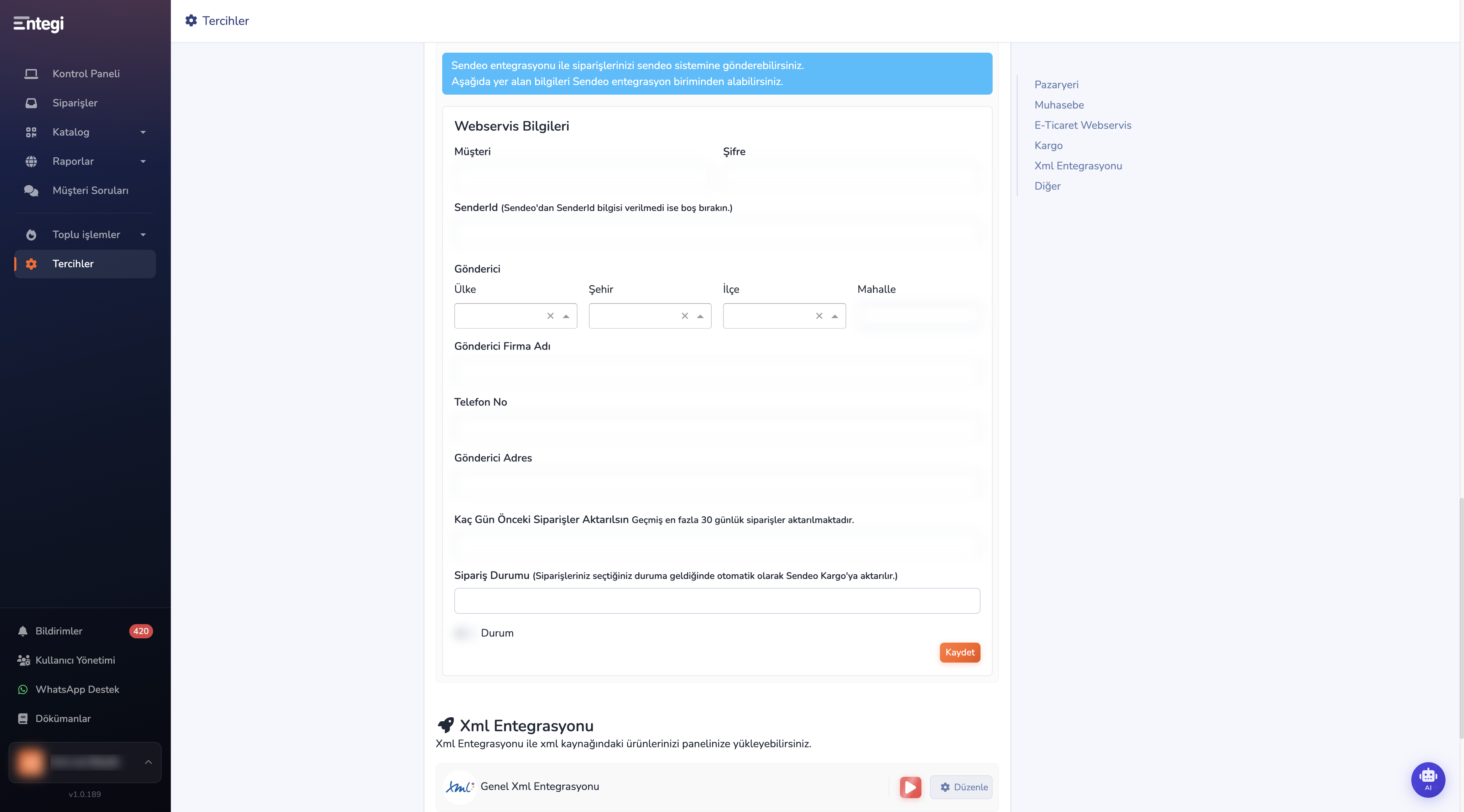Viewport: 1464px width, 812px height.
Task: Clear the Ülke selection with the X
Action: click(550, 316)
